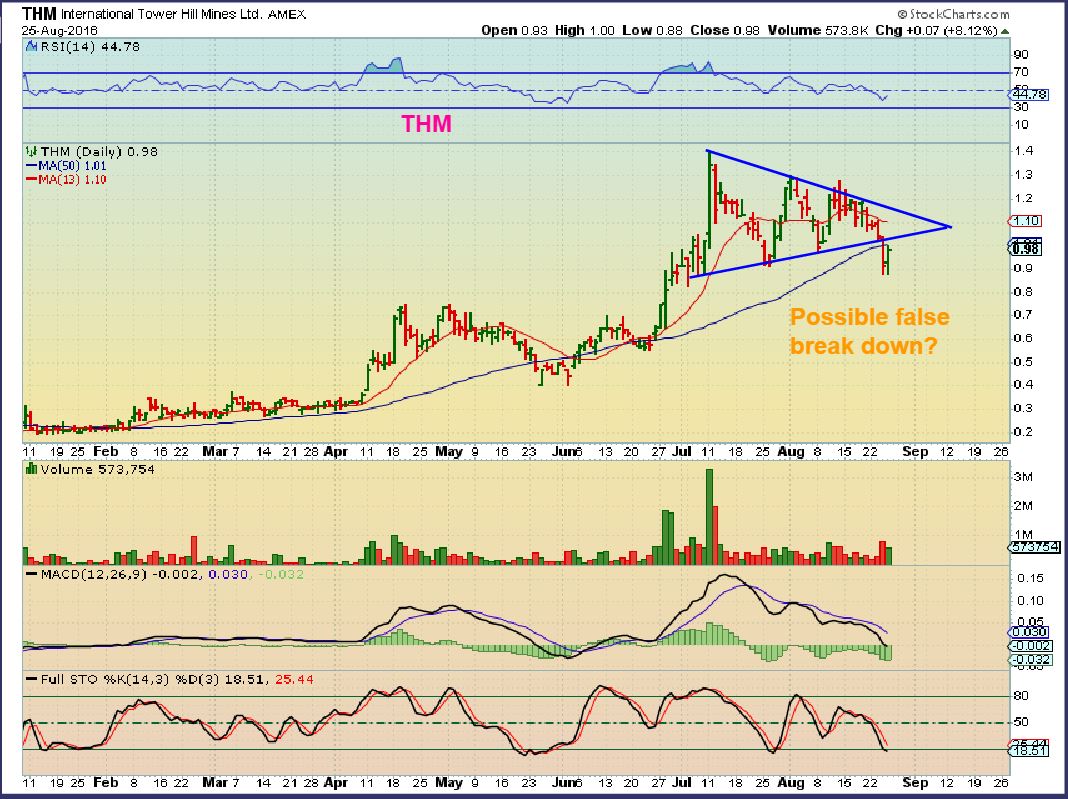This screenshot has width=1068, height=799.
Task: Click the 25-Aug-2016 date label
Action: (x=59, y=31)
